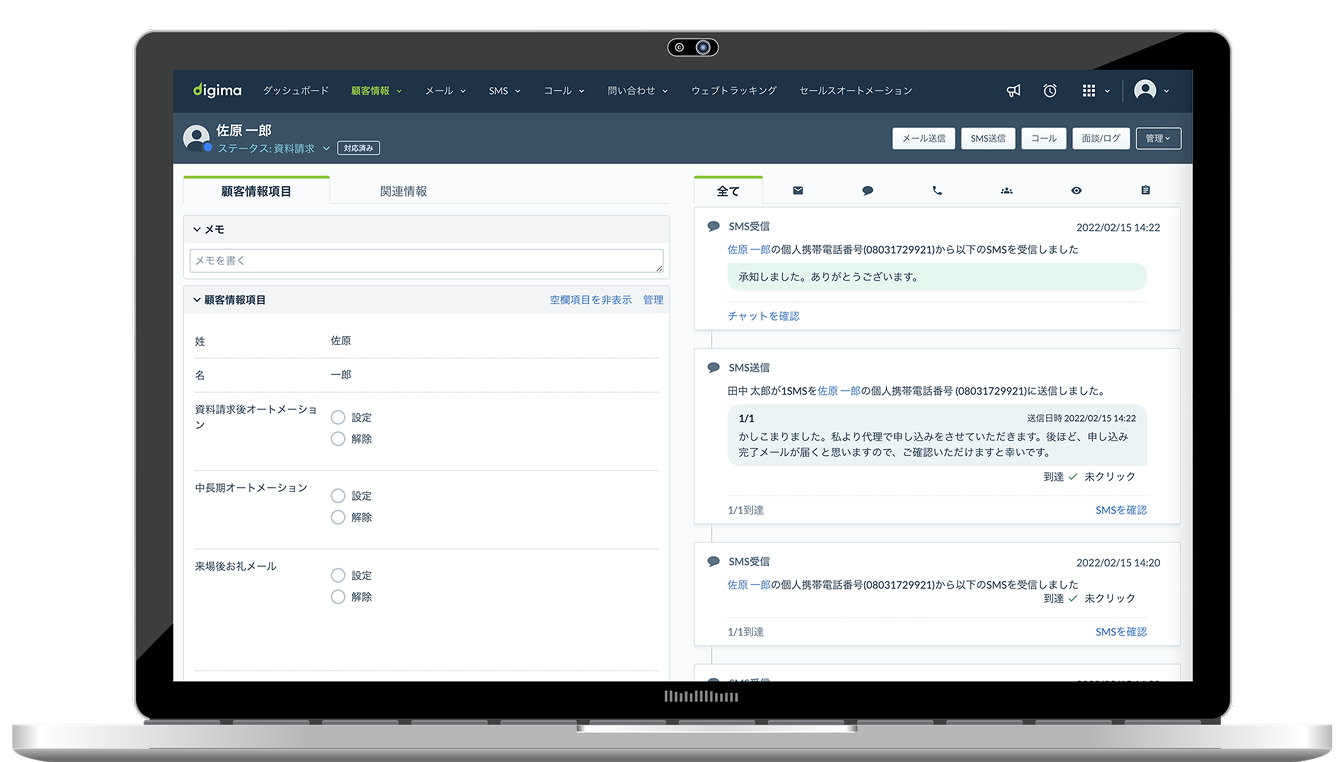The height and width of the screenshot is (762, 1342).
Task: Filter timeline by meetings group icon
Action: tap(1006, 191)
